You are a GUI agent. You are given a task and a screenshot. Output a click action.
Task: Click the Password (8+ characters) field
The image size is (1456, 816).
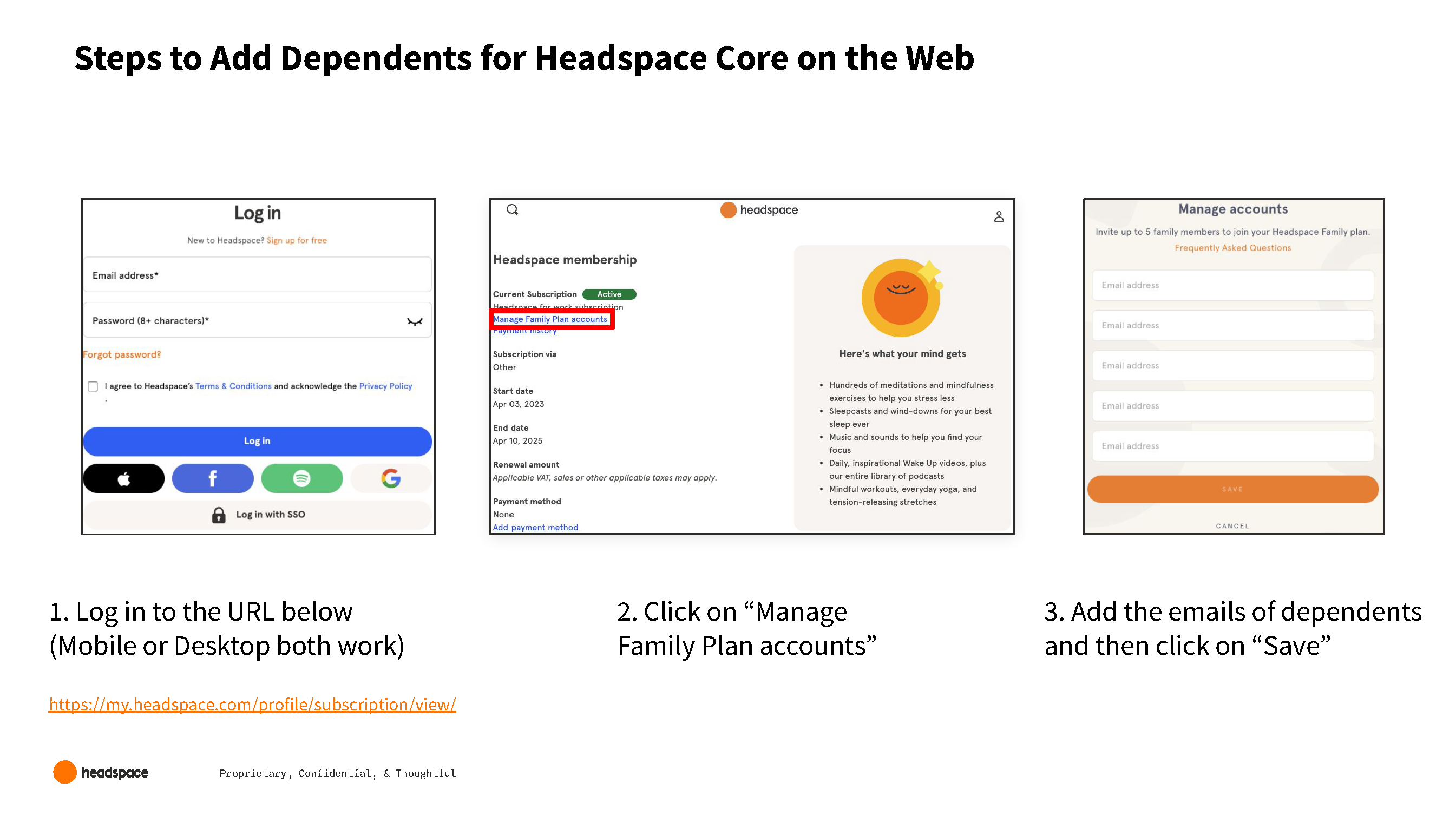click(258, 320)
